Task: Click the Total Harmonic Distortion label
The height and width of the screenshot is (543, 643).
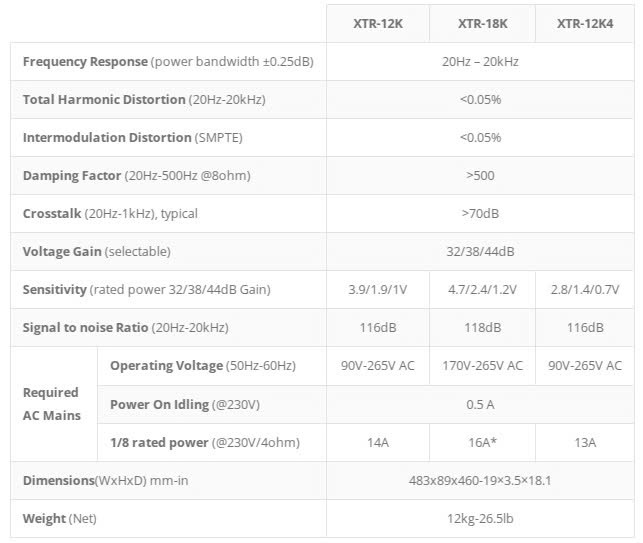Action: [x=143, y=100]
